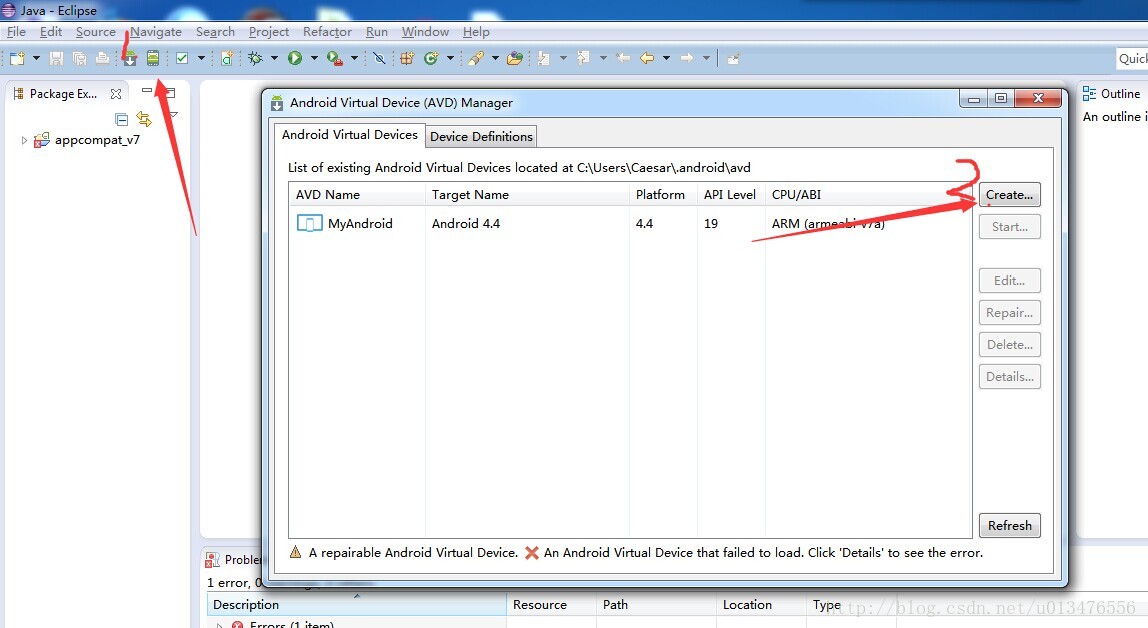Click the New Java Package icon
Viewport: 1148px width, 628px height.
pyautogui.click(x=407, y=59)
